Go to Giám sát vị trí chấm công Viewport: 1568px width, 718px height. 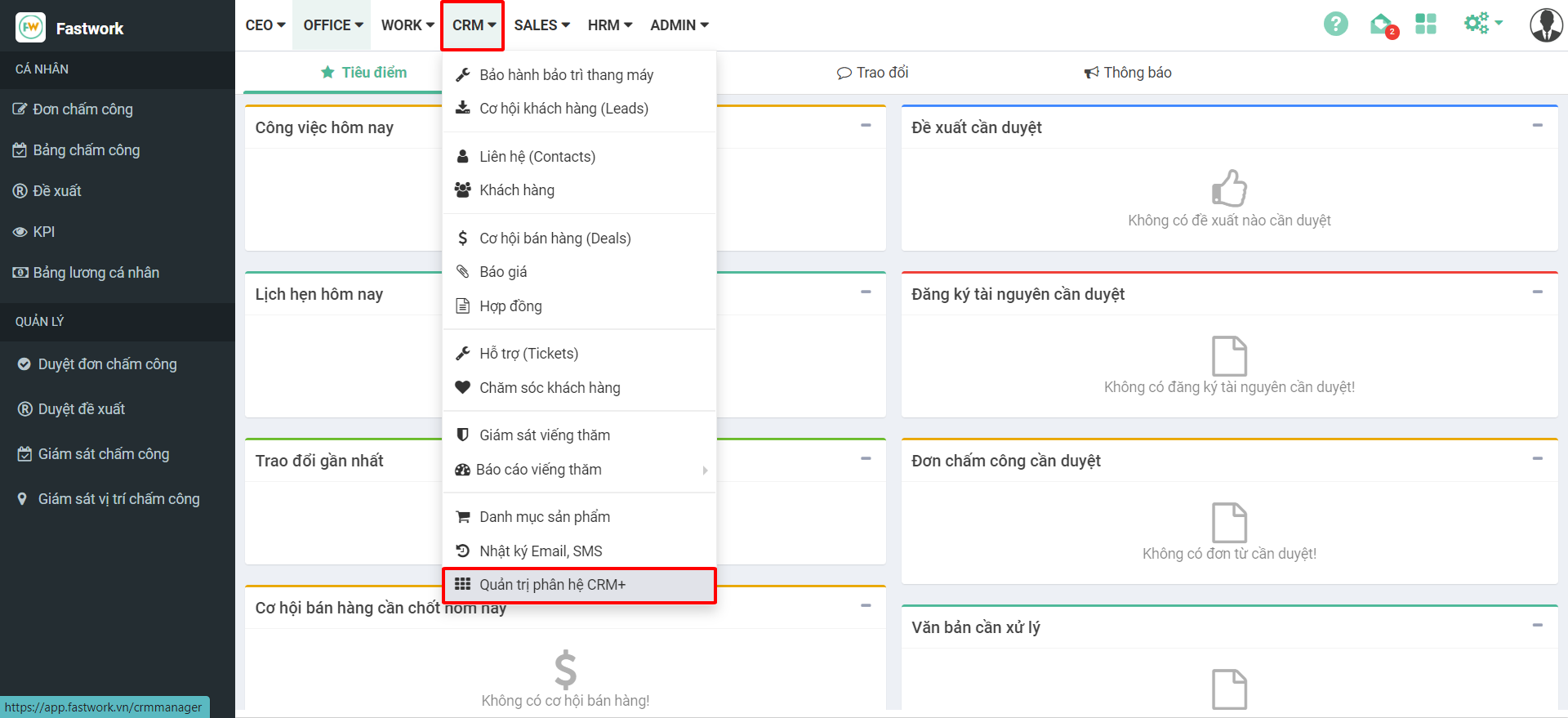[x=118, y=499]
